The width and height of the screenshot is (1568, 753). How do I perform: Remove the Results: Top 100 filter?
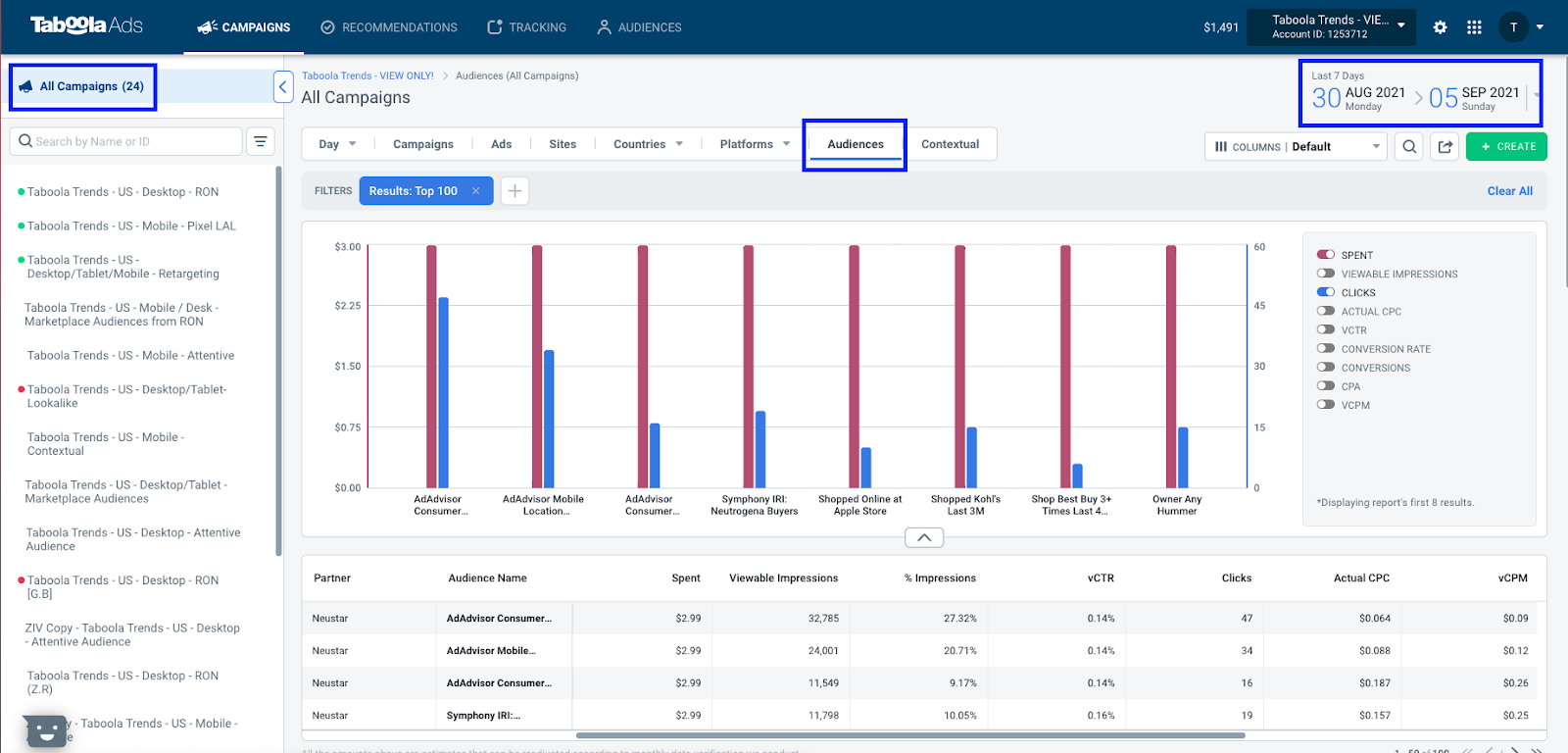click(x=476, y=191)
